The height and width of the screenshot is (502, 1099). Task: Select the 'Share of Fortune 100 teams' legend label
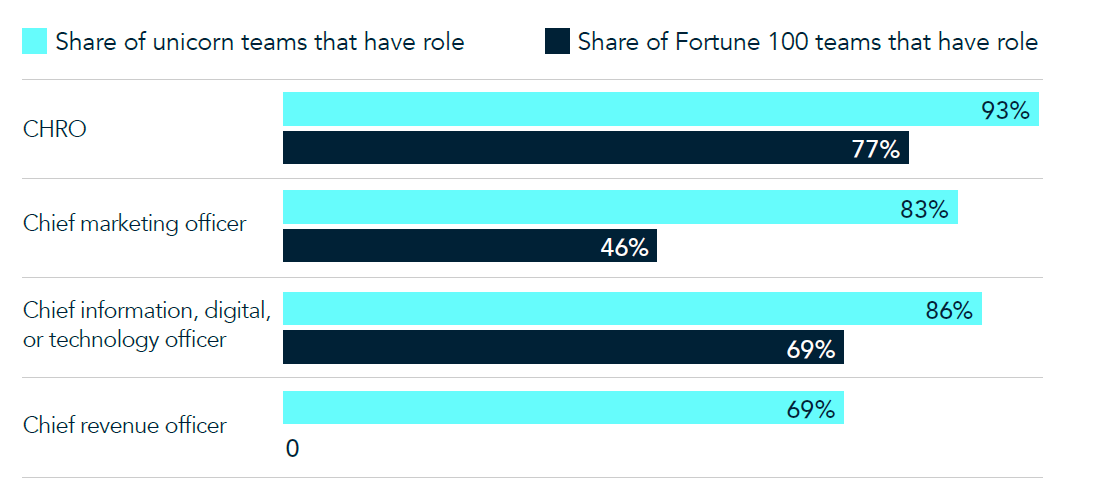point(807,41)
